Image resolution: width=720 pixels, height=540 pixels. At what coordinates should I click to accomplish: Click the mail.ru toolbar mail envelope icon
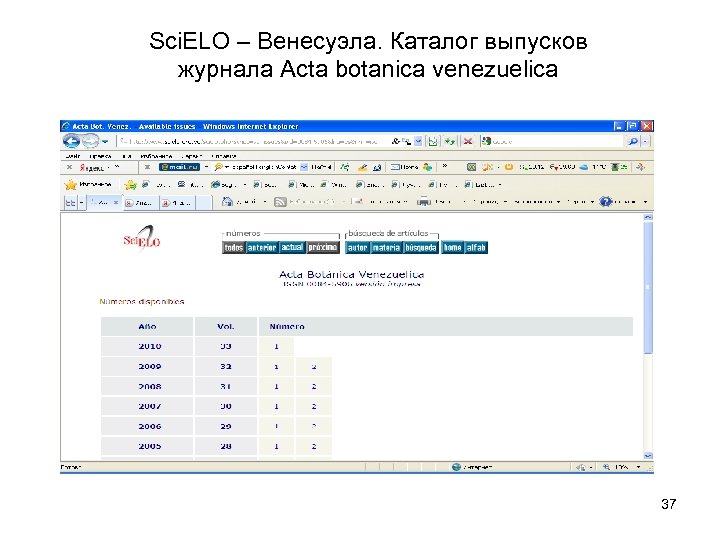395,167
